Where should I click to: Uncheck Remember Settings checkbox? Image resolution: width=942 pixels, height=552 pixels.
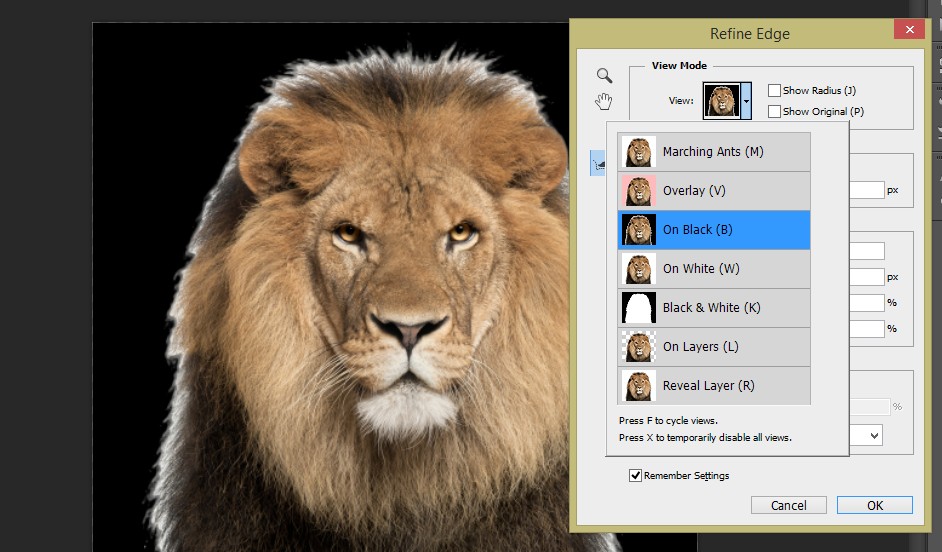click(x=635, y=476)
